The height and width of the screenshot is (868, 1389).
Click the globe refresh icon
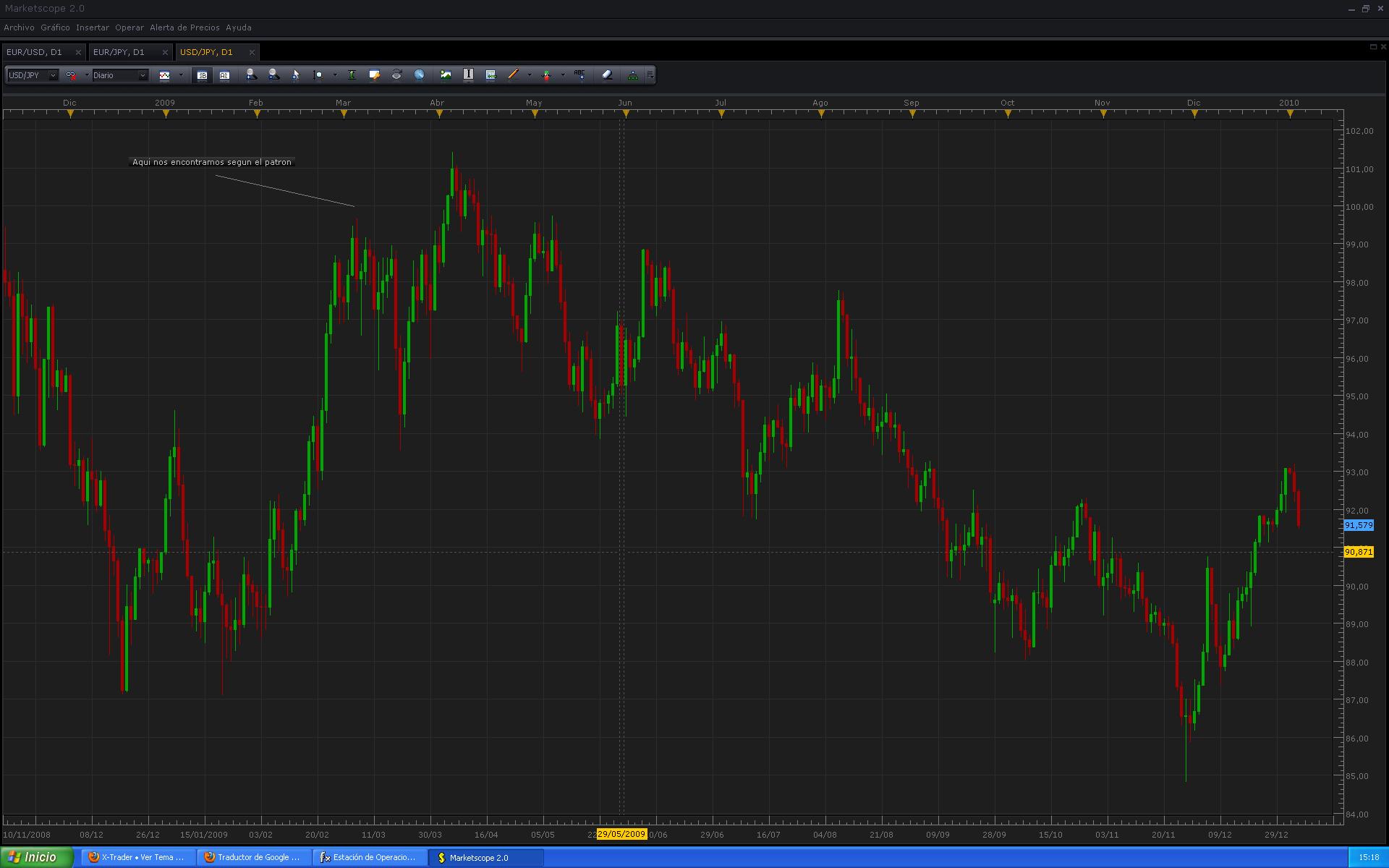tap(419, 75)
